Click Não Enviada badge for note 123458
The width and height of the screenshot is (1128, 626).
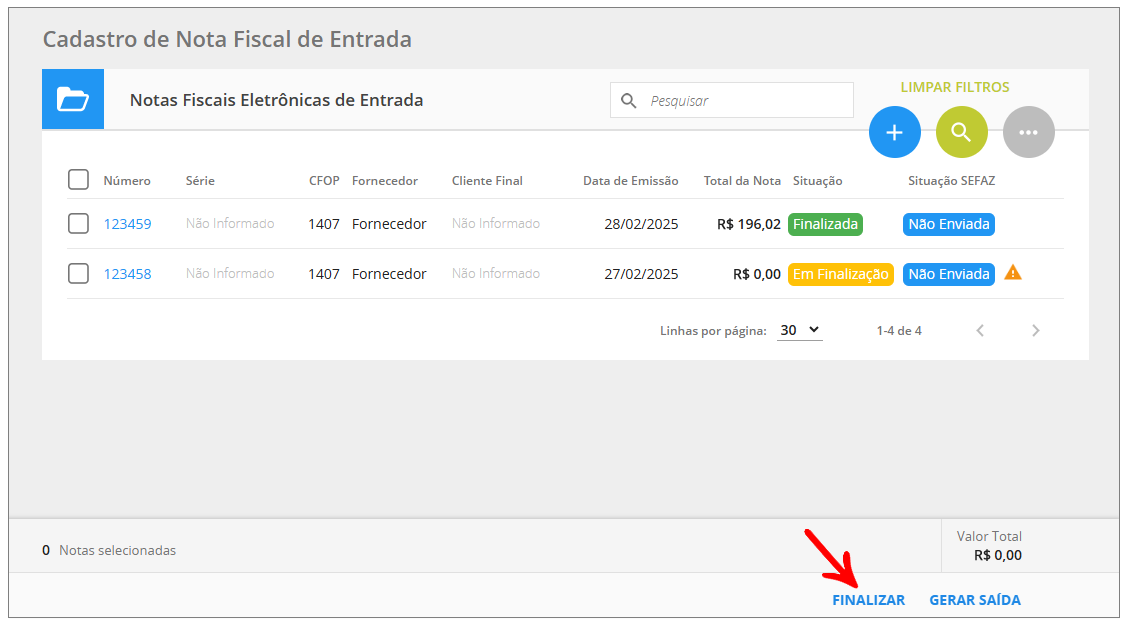pos(949,274)
